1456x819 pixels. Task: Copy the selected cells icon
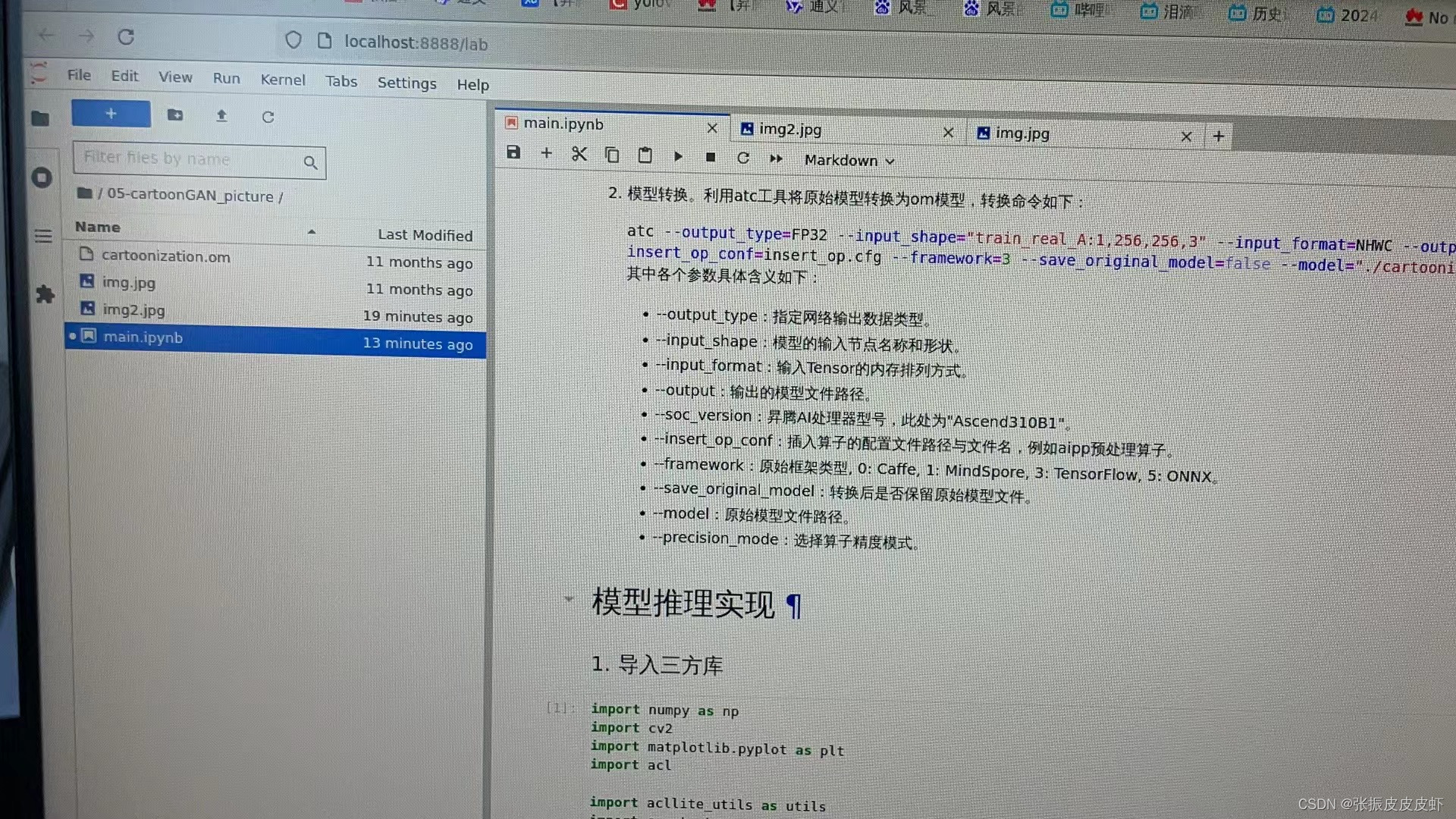(x=612, y=155)
